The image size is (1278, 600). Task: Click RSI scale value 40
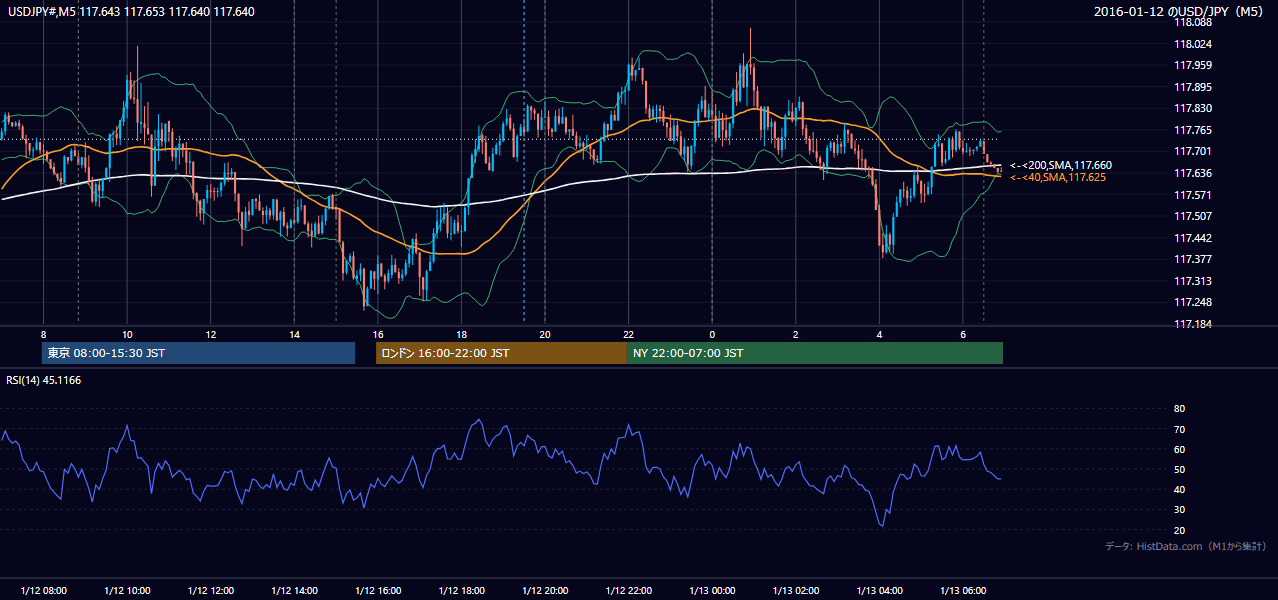point(1179,489)
